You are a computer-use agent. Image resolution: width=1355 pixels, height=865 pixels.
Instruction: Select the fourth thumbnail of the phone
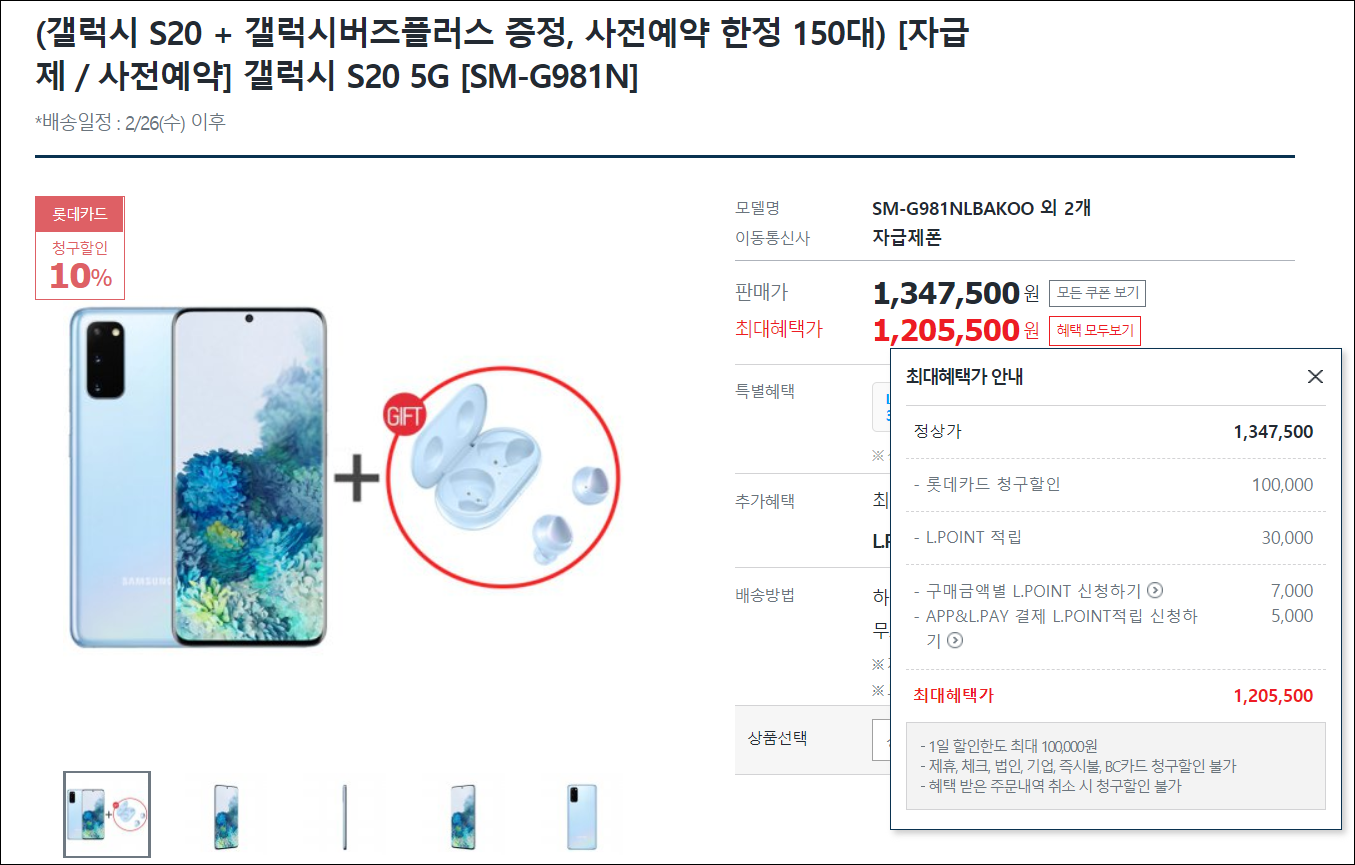[x=462, y=815]
